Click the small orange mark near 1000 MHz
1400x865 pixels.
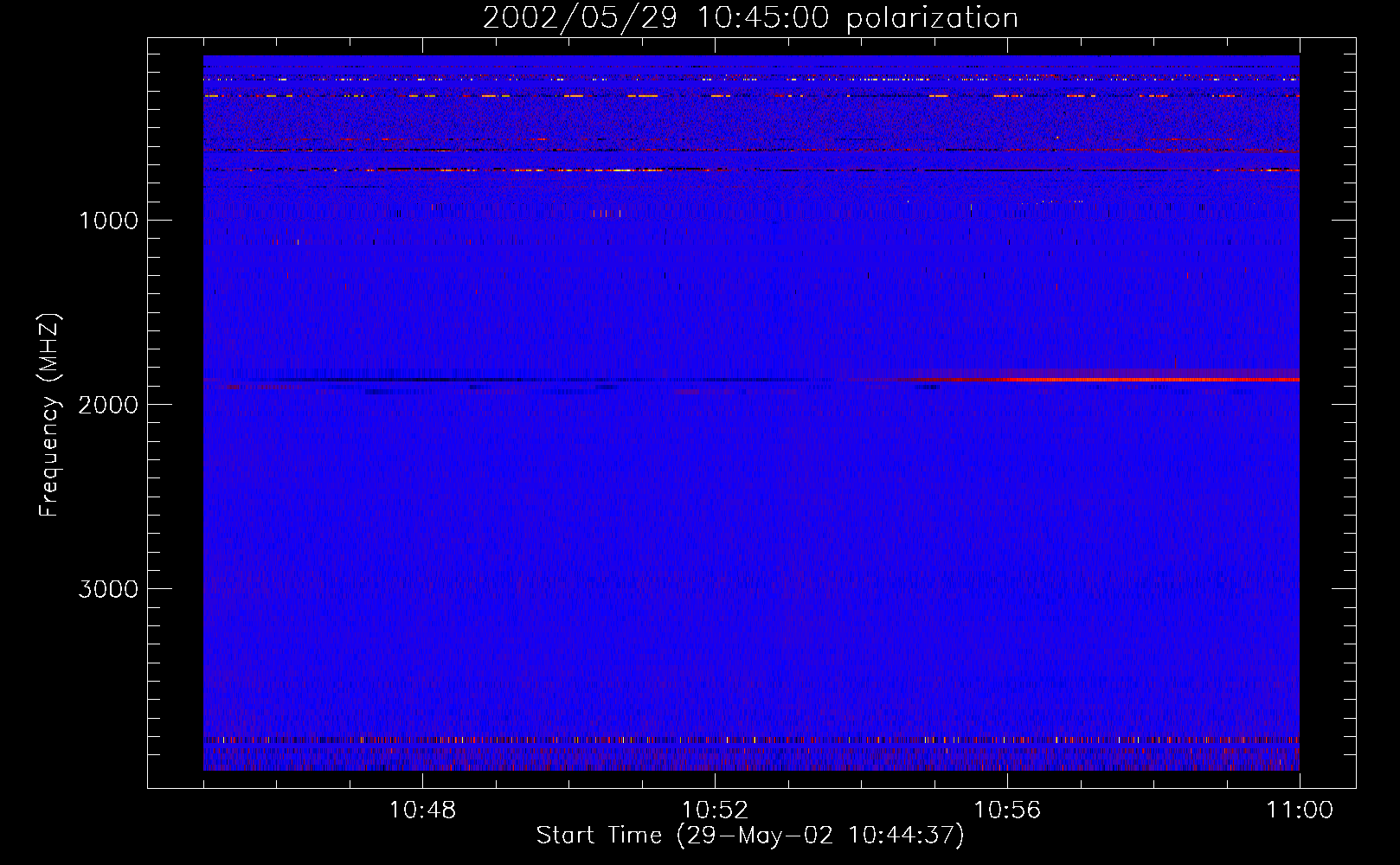tap(607, 213)
